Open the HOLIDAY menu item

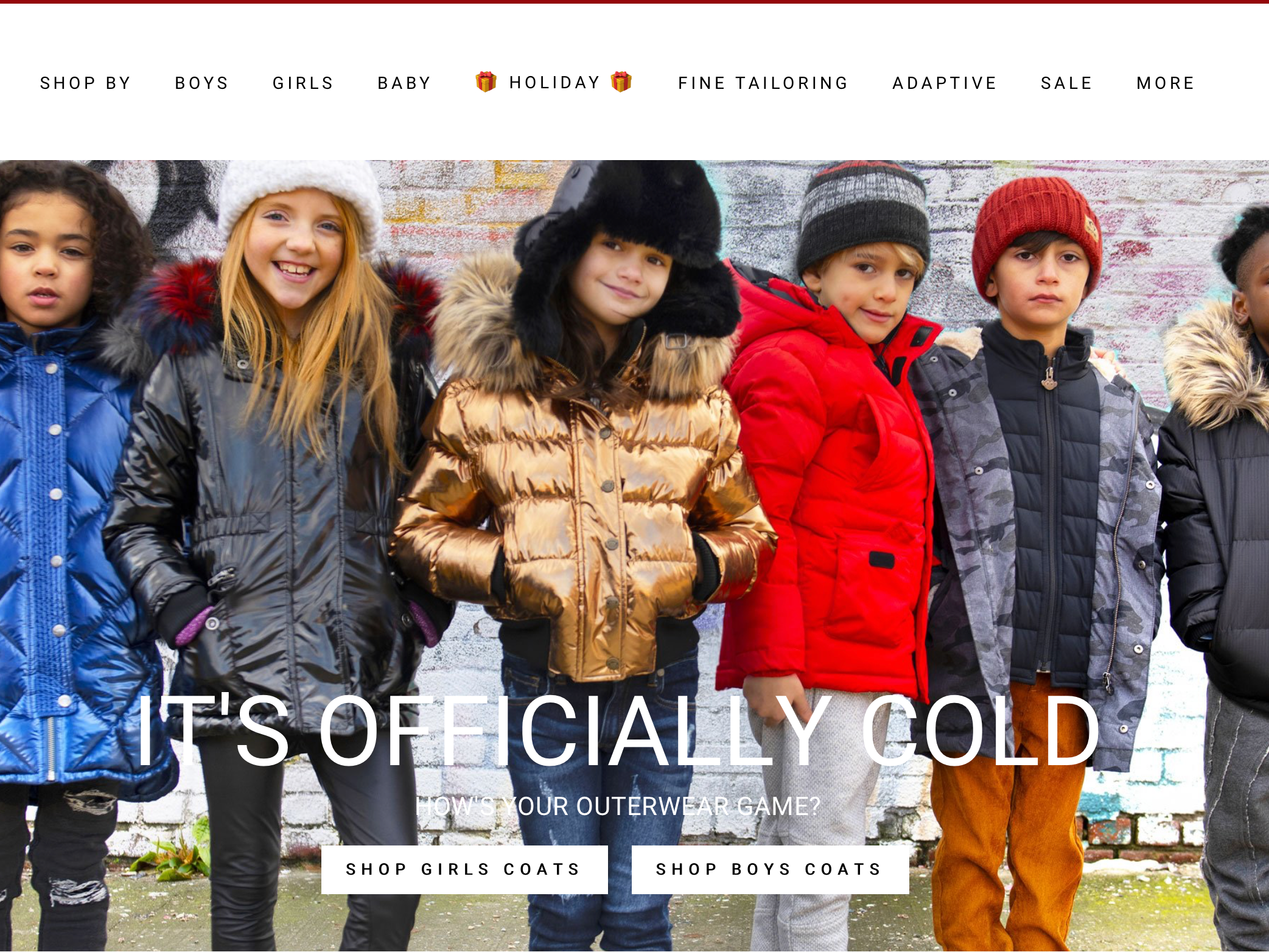click(554, 83)
